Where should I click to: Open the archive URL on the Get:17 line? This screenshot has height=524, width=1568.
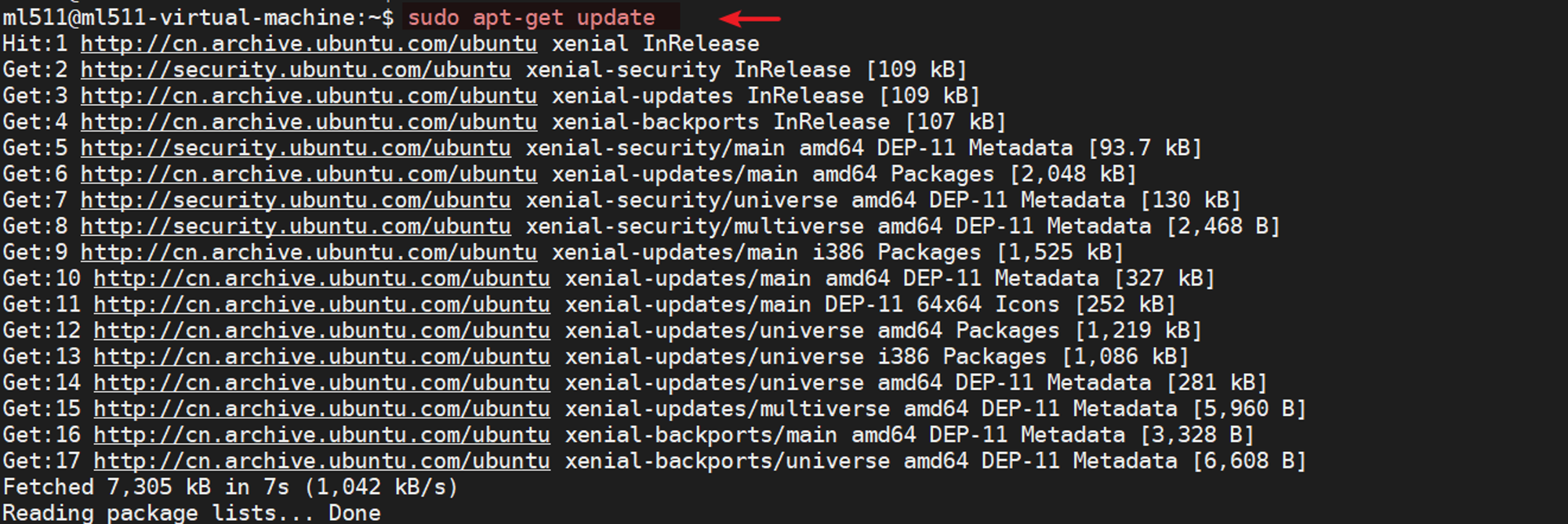(322, 461)
